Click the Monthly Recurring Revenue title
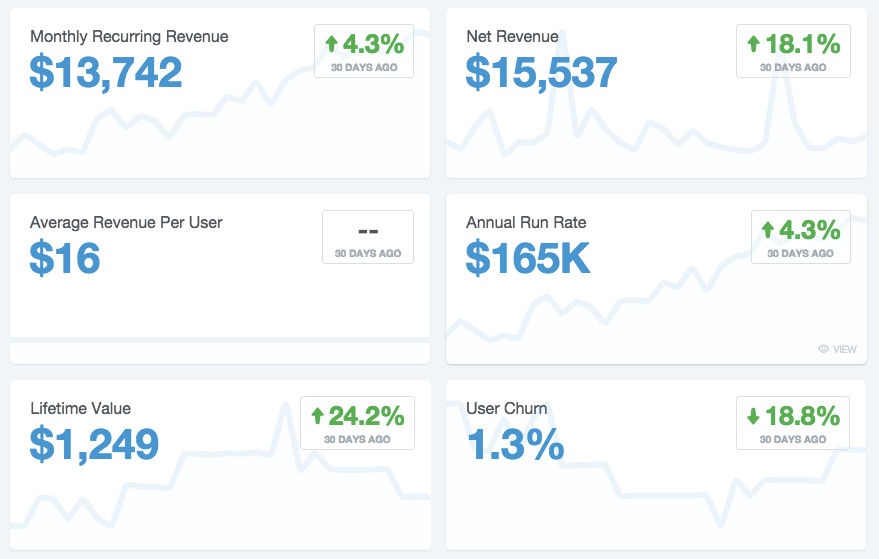This screenshot has width=879, height=559. [129, 36]
